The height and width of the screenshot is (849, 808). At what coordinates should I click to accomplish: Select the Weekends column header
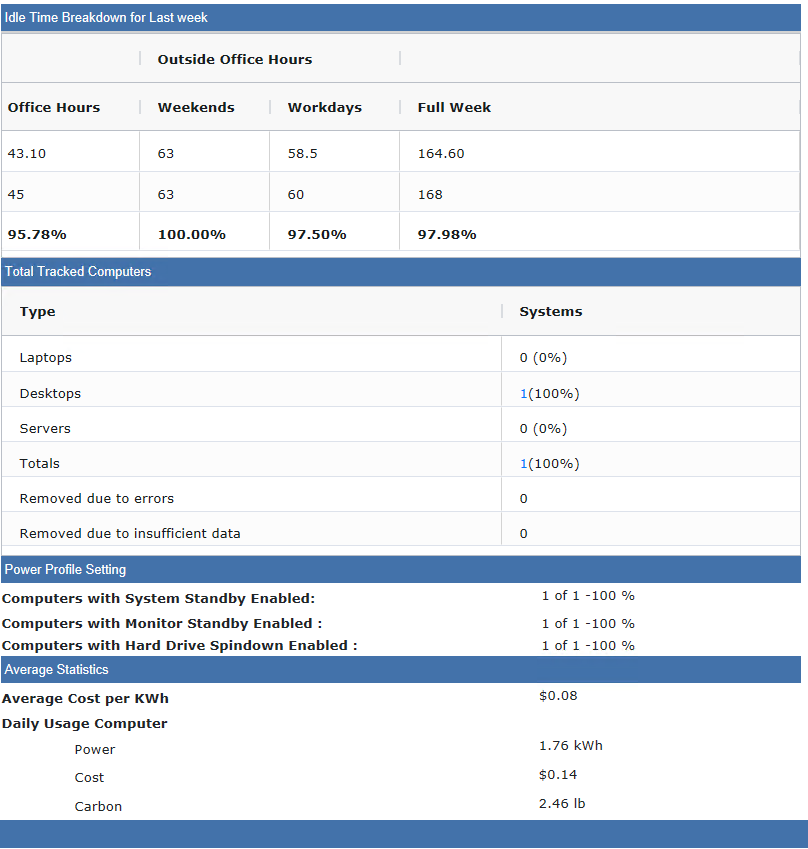click(196, 107)
